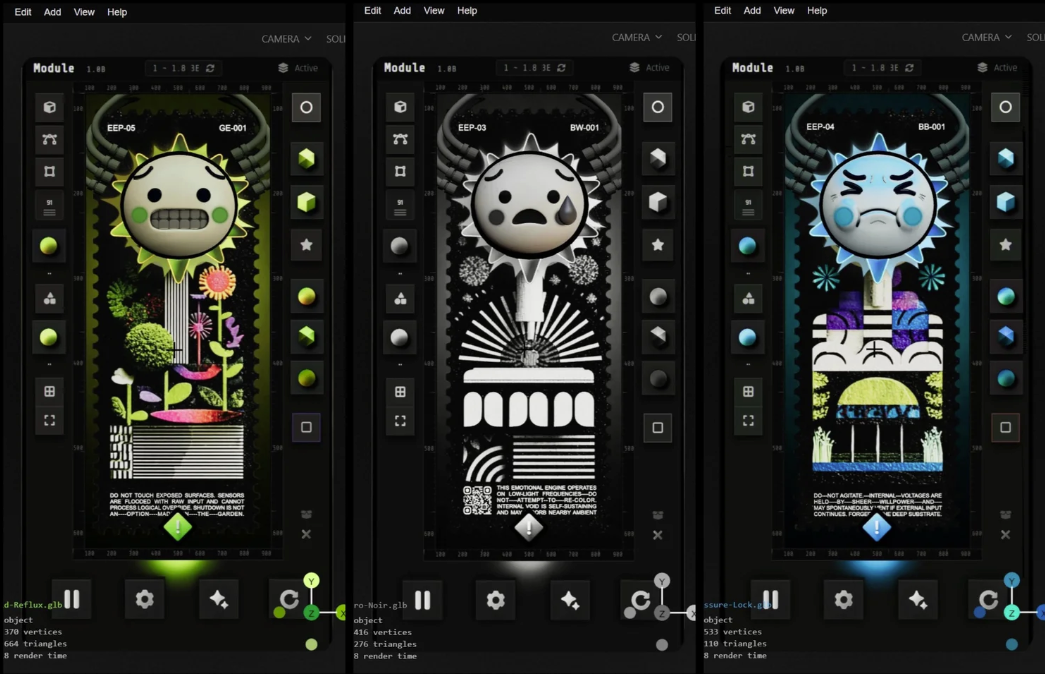Open settings gear in blue module
Screen dimensions: 1045x674
843,599
